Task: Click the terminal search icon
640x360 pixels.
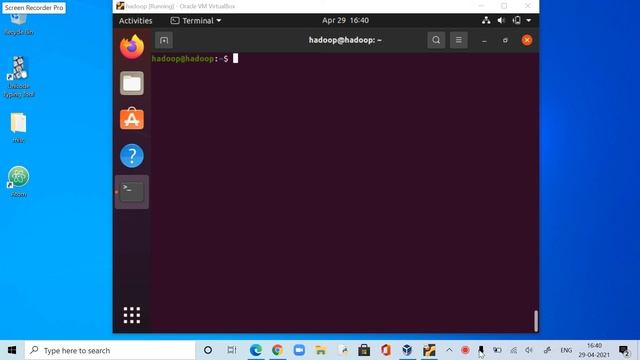Action: coord(436,40)
